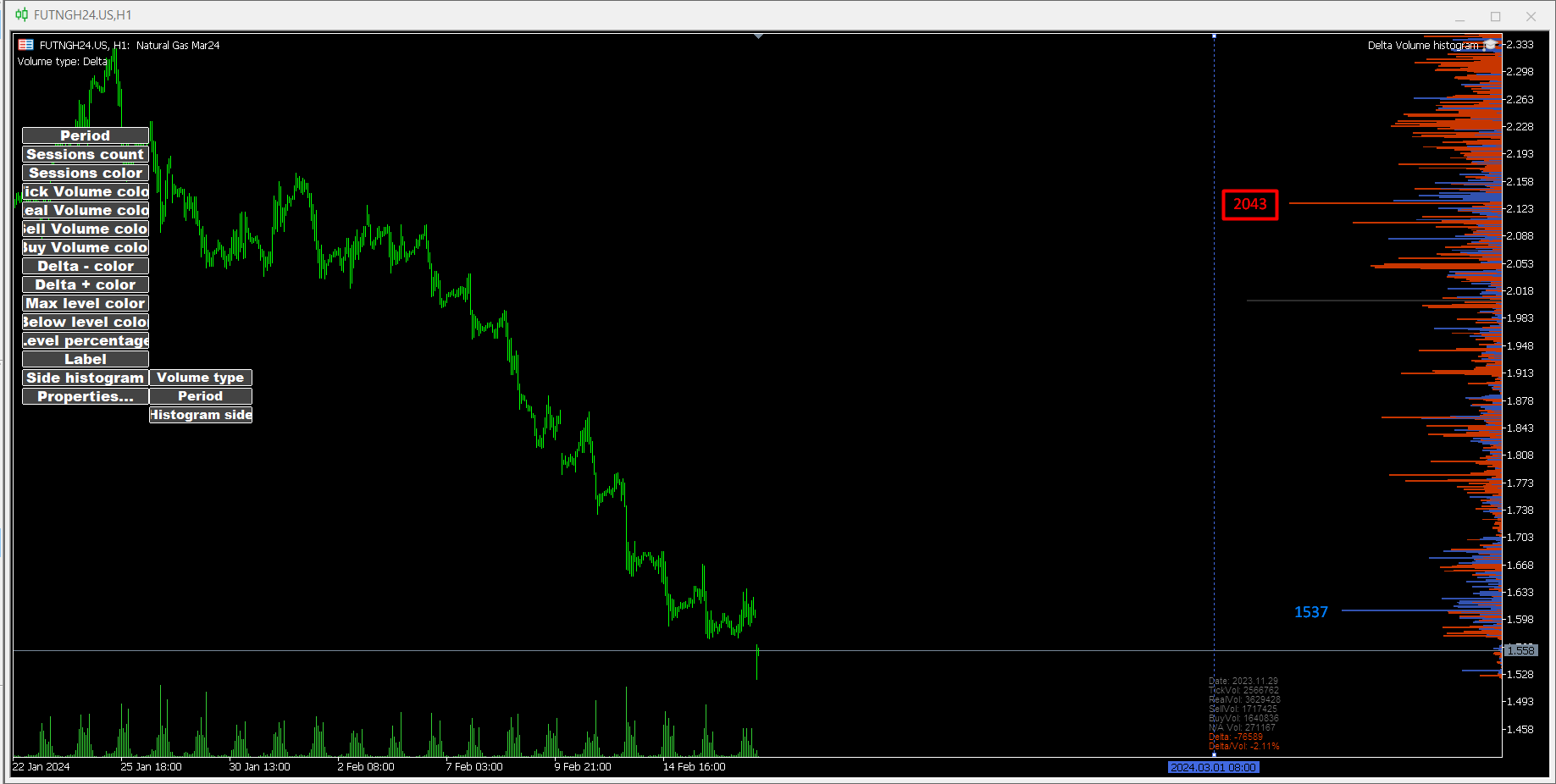Choose the Sessions color option
The height and width of the screenshot is (784, 1556).
click(86, 173)
